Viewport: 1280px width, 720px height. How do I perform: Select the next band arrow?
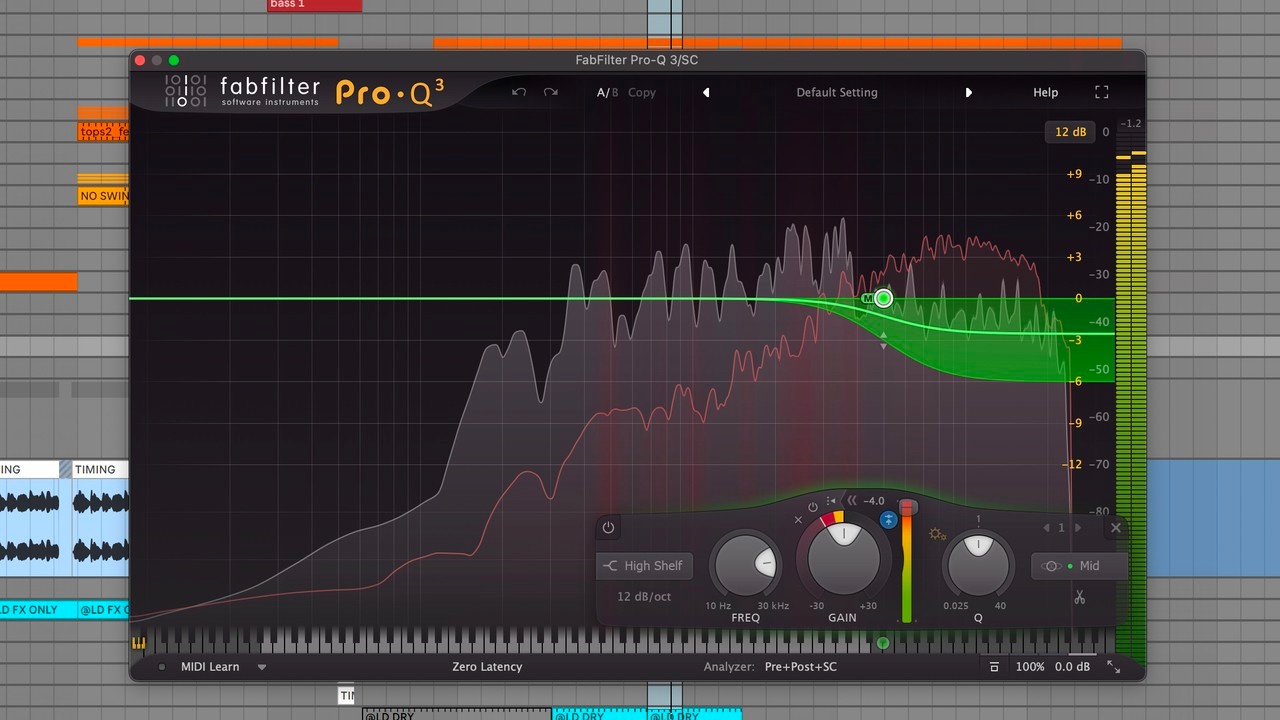pyautogui.click(x=1078, y=527)
